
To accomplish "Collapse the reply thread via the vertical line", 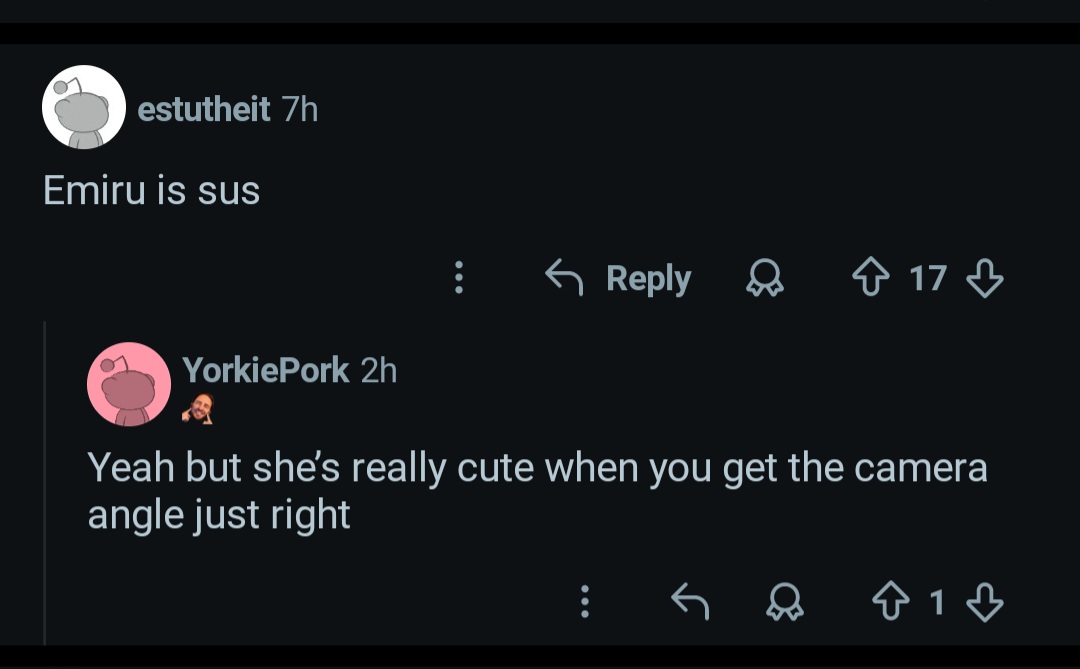I will click(45, 480).
